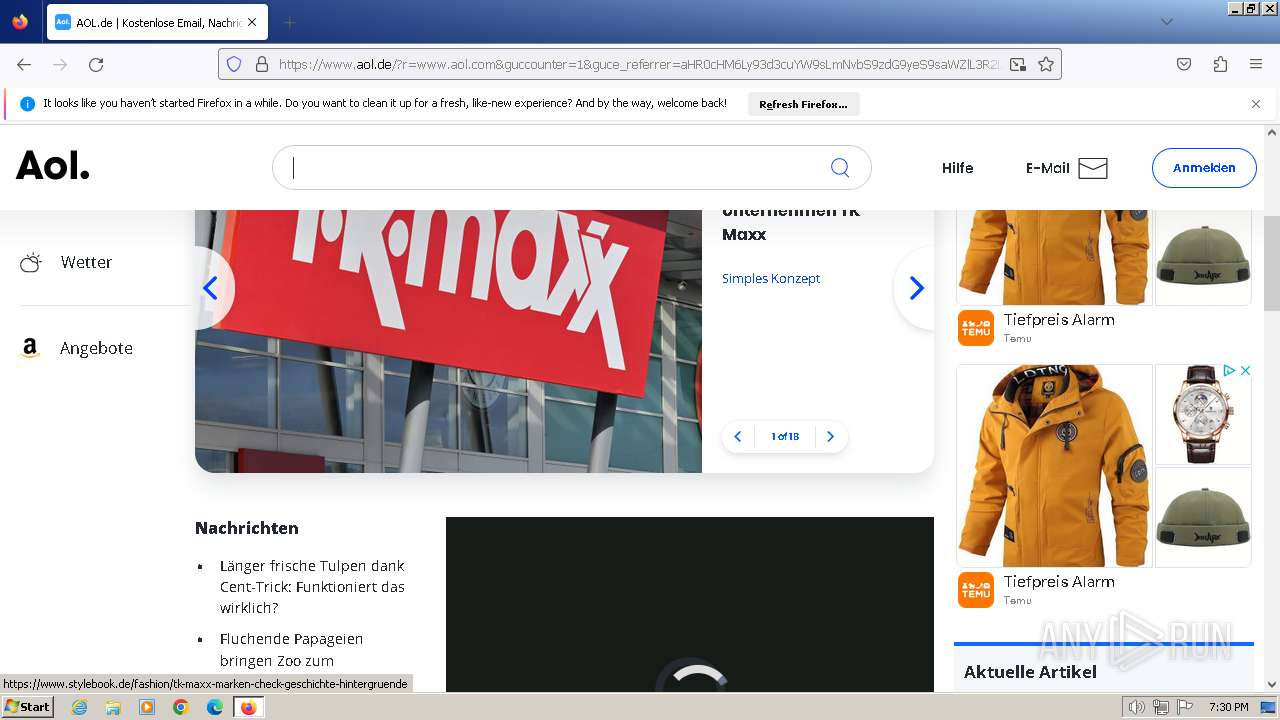
Task: Open the Windows Start menu
Action: click(x=28, y=707)
